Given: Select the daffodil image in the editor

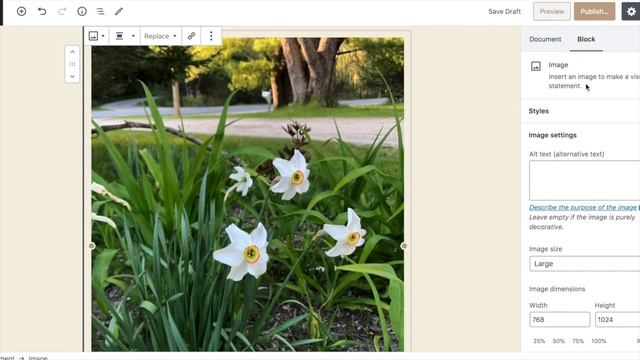Looking at the screenshot, I should (x=248, y=194).
